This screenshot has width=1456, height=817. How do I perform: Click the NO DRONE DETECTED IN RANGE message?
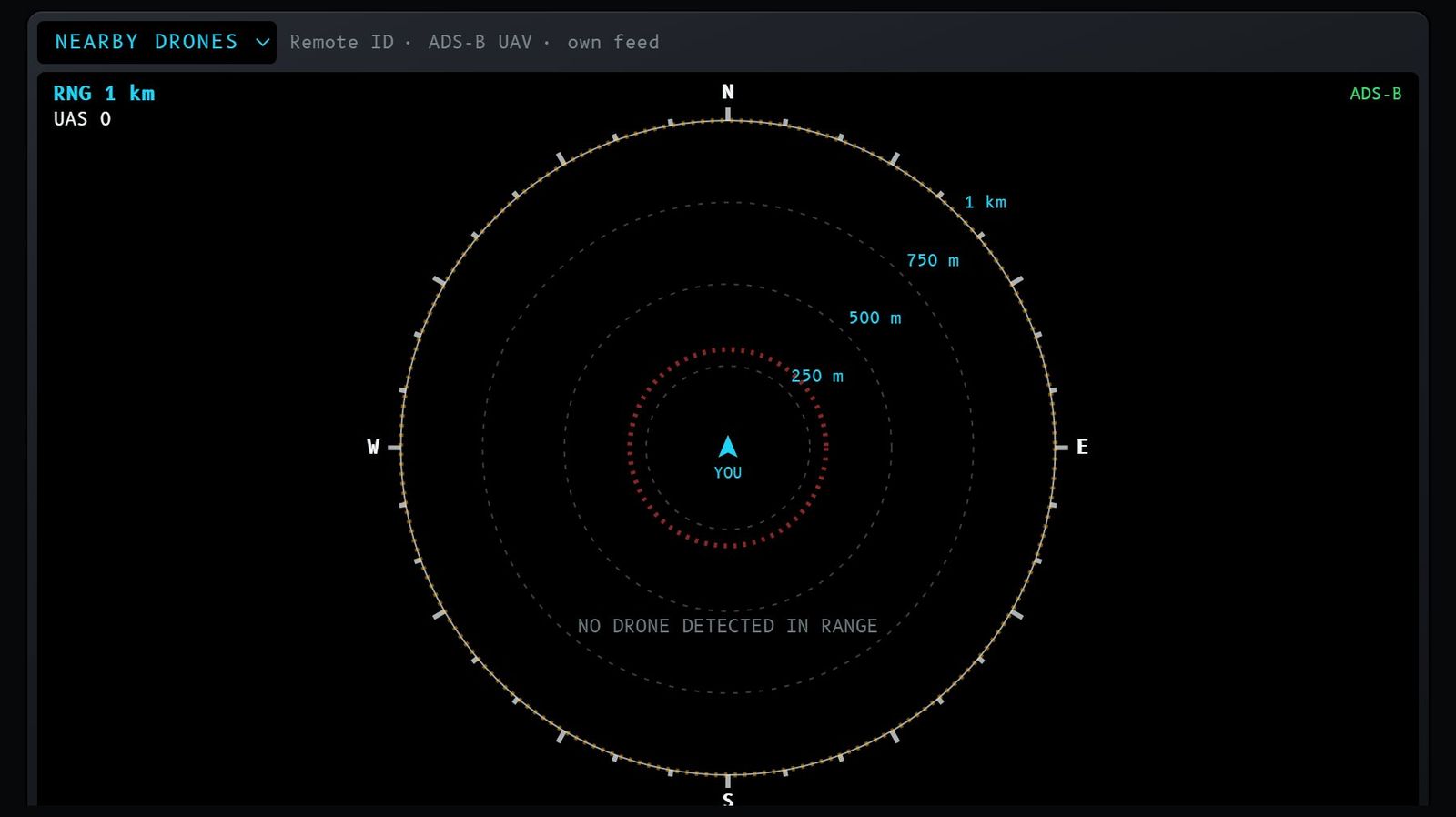click(x=728, y=626)
